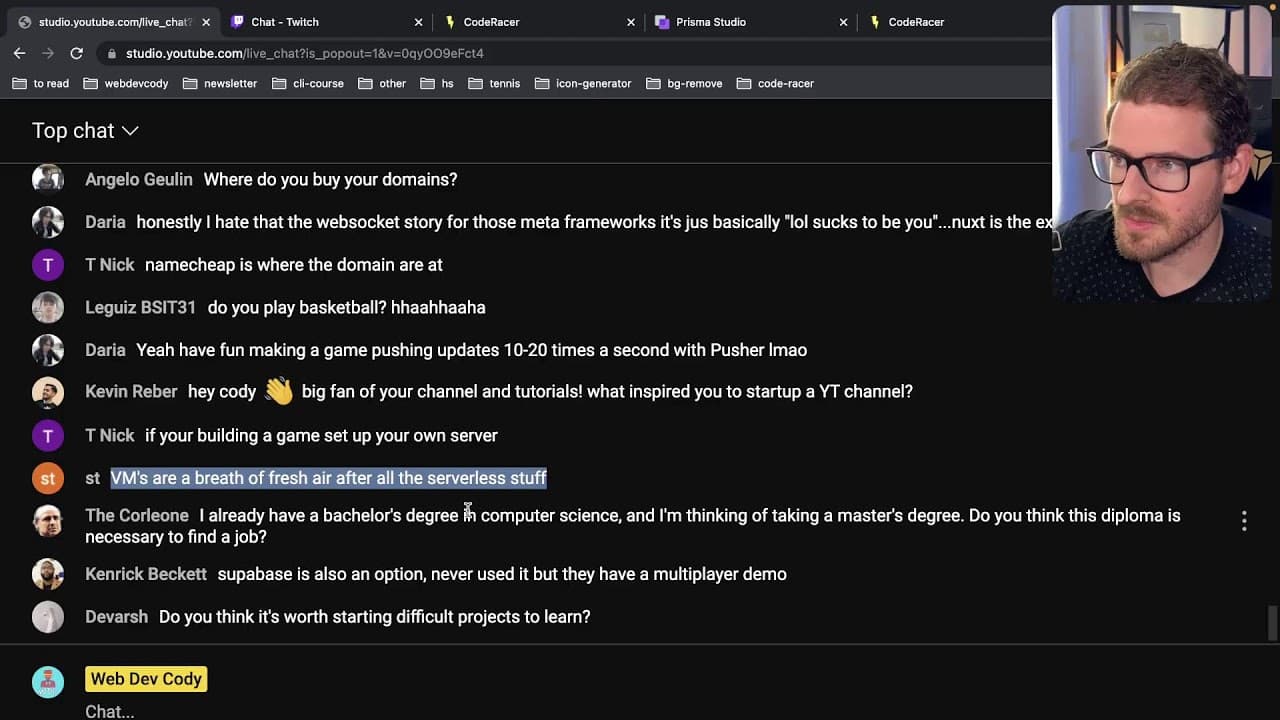
Task: Click the browser forward arrow
Action: [47, 53]
